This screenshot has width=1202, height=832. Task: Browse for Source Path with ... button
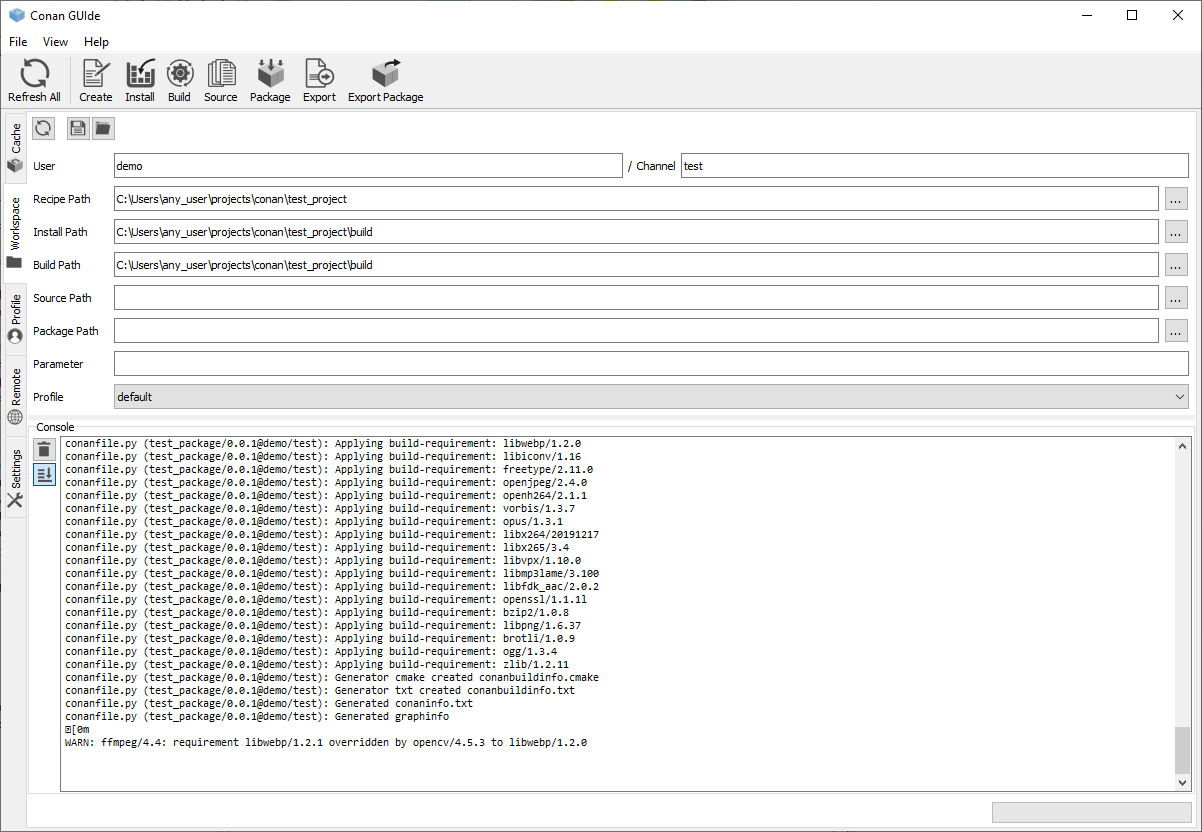[x=1176, y=298]
